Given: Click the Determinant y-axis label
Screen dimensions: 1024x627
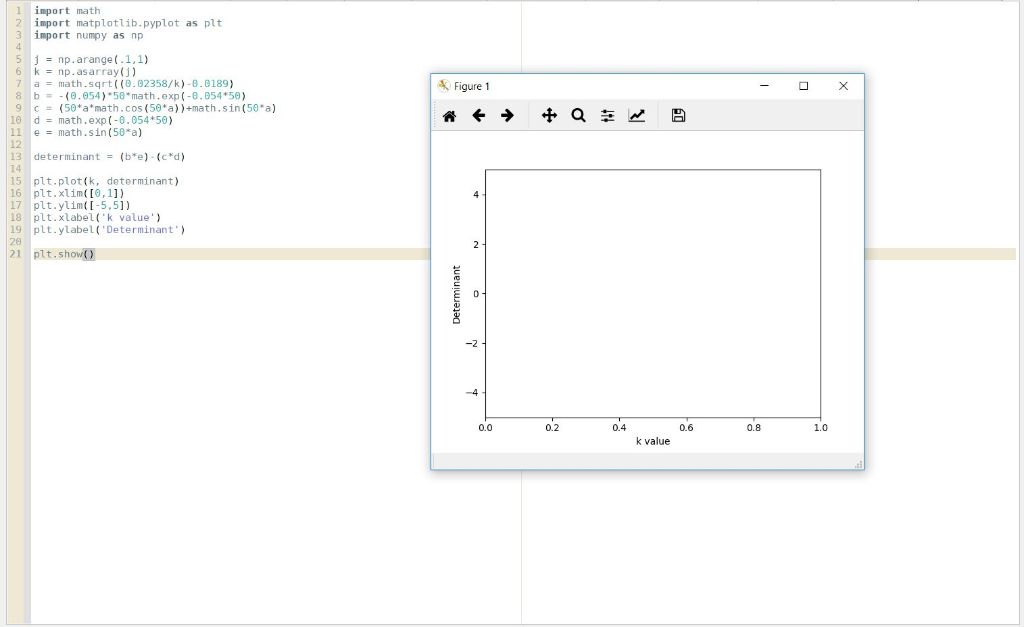Looking at the screenshot, I should (458, 293).
